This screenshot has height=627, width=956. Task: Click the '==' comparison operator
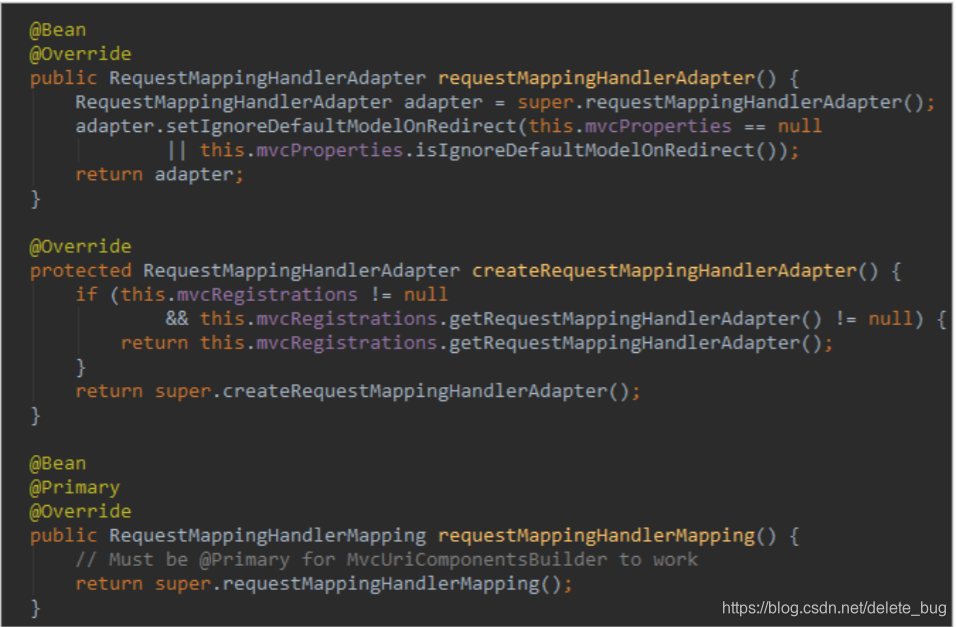click(755, 127)
